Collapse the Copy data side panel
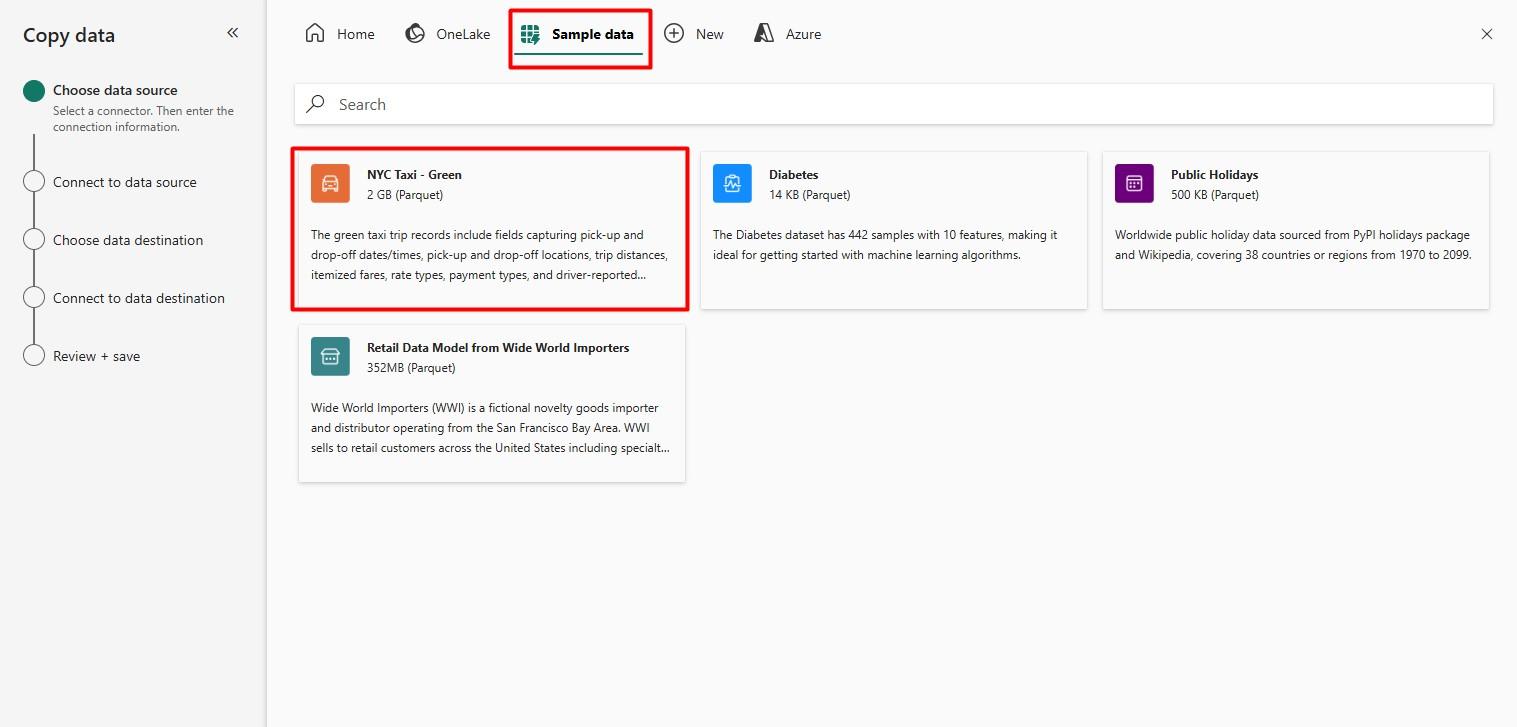Image resolution: width=1517 pixels, height=727 pixels. tap(233, 33)
